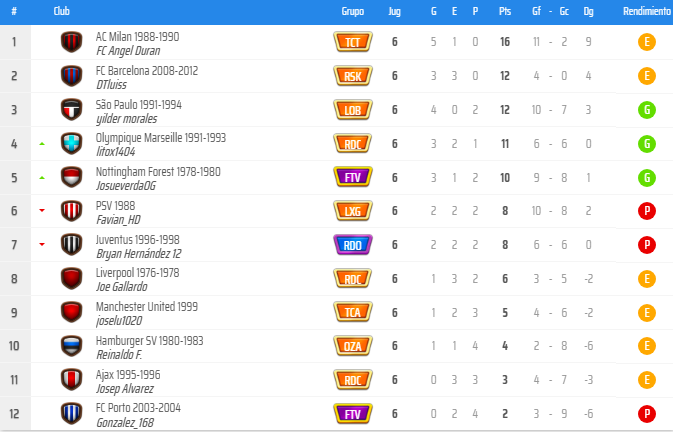
Task: Click the Rendimiento column header
Action: pyautogui.click(x=646, y=11)
